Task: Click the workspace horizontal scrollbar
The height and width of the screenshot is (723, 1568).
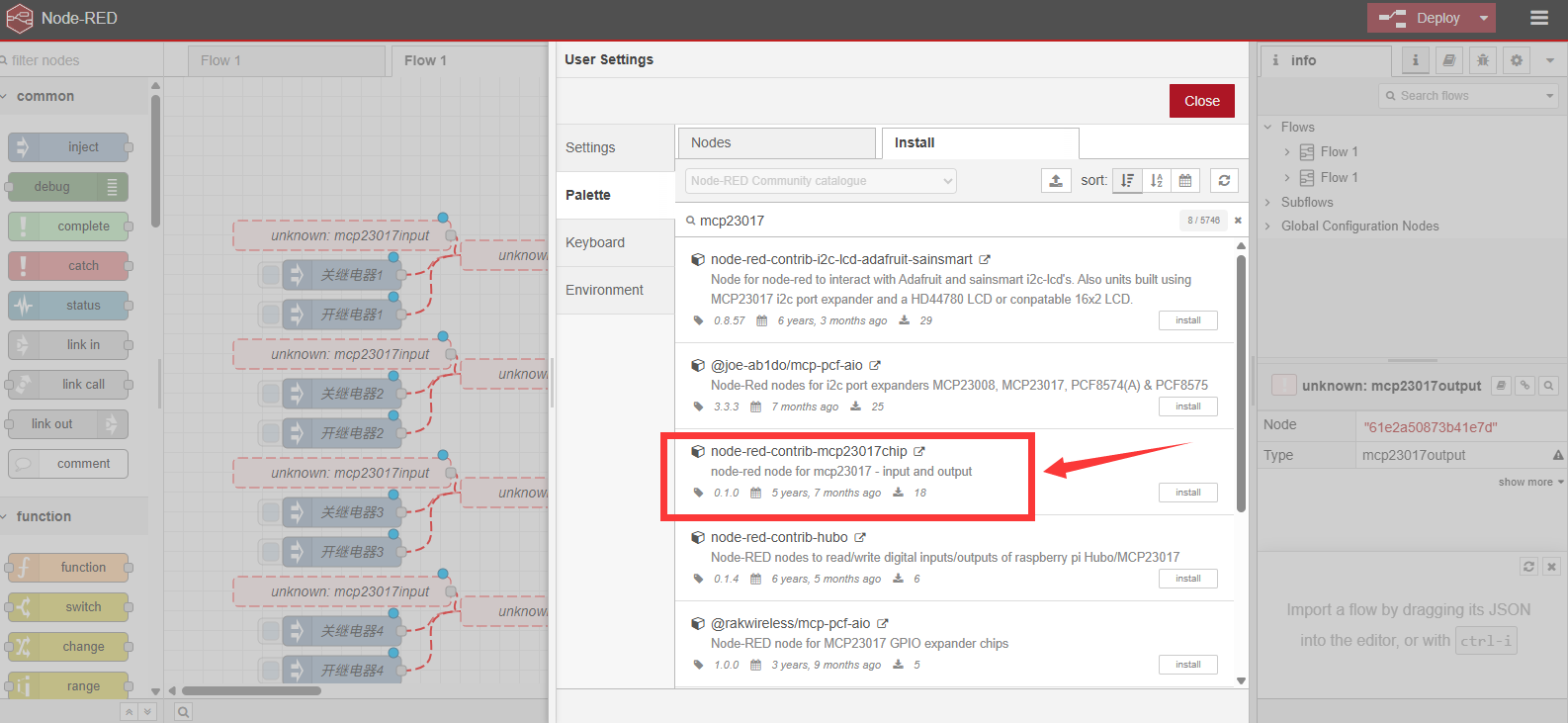Action: [x=251, y=691]
